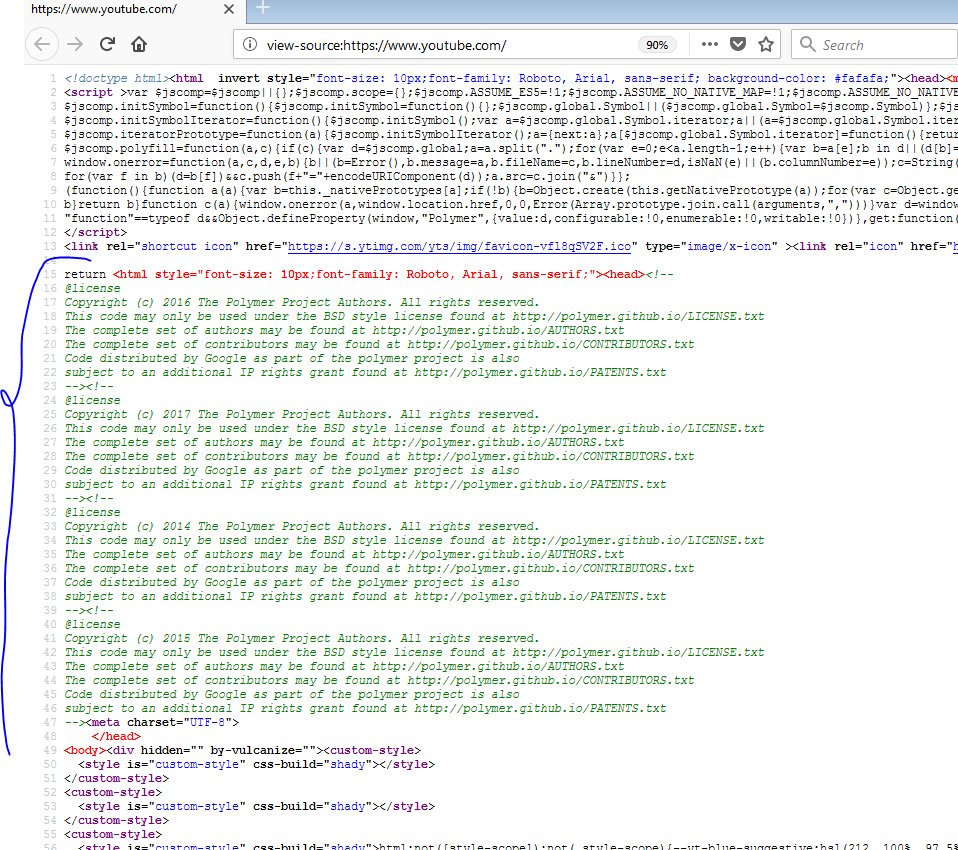Click the '@license' text on line 40
958x850 pixels.
point(92,625)
